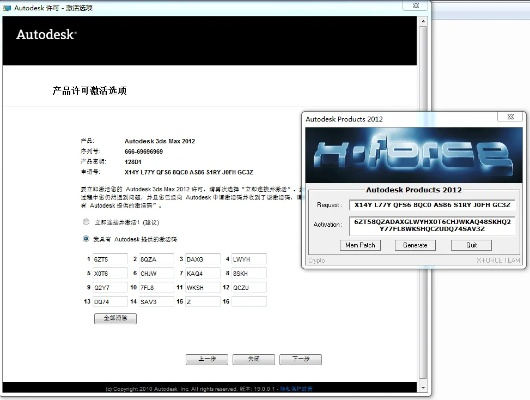Click activation code field 8
The width and height of the screenshot is (530, 400).
coord(249,273)
